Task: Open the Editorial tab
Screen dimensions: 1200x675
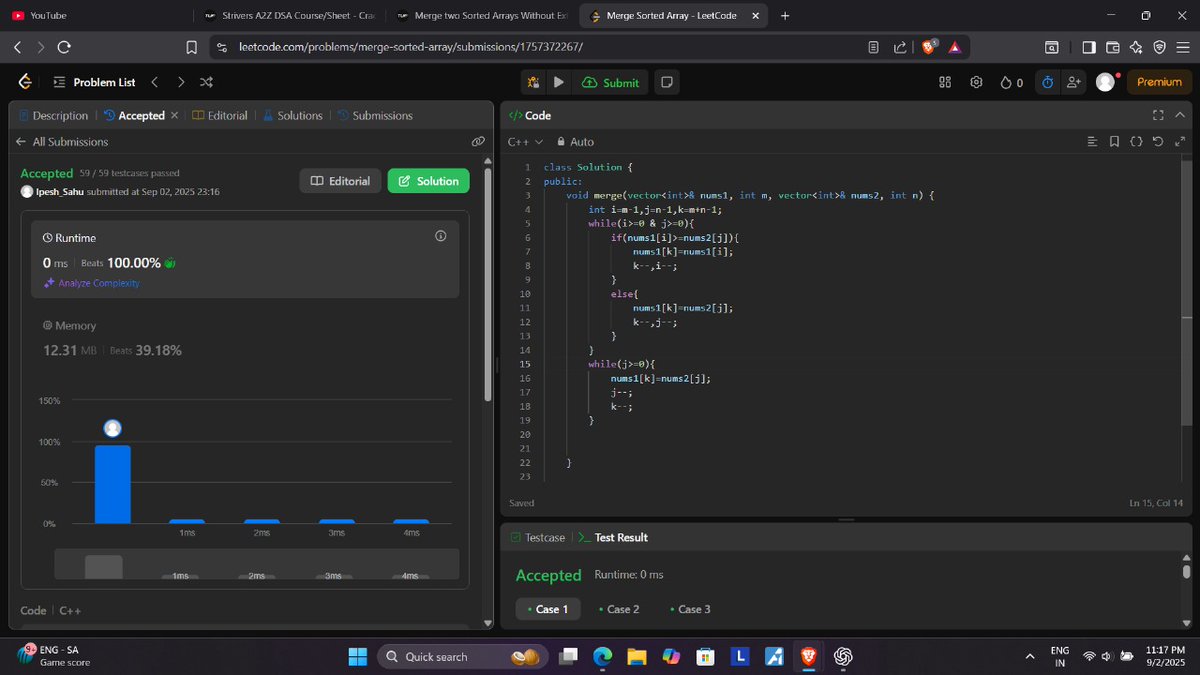Action: tap(220, 116)
